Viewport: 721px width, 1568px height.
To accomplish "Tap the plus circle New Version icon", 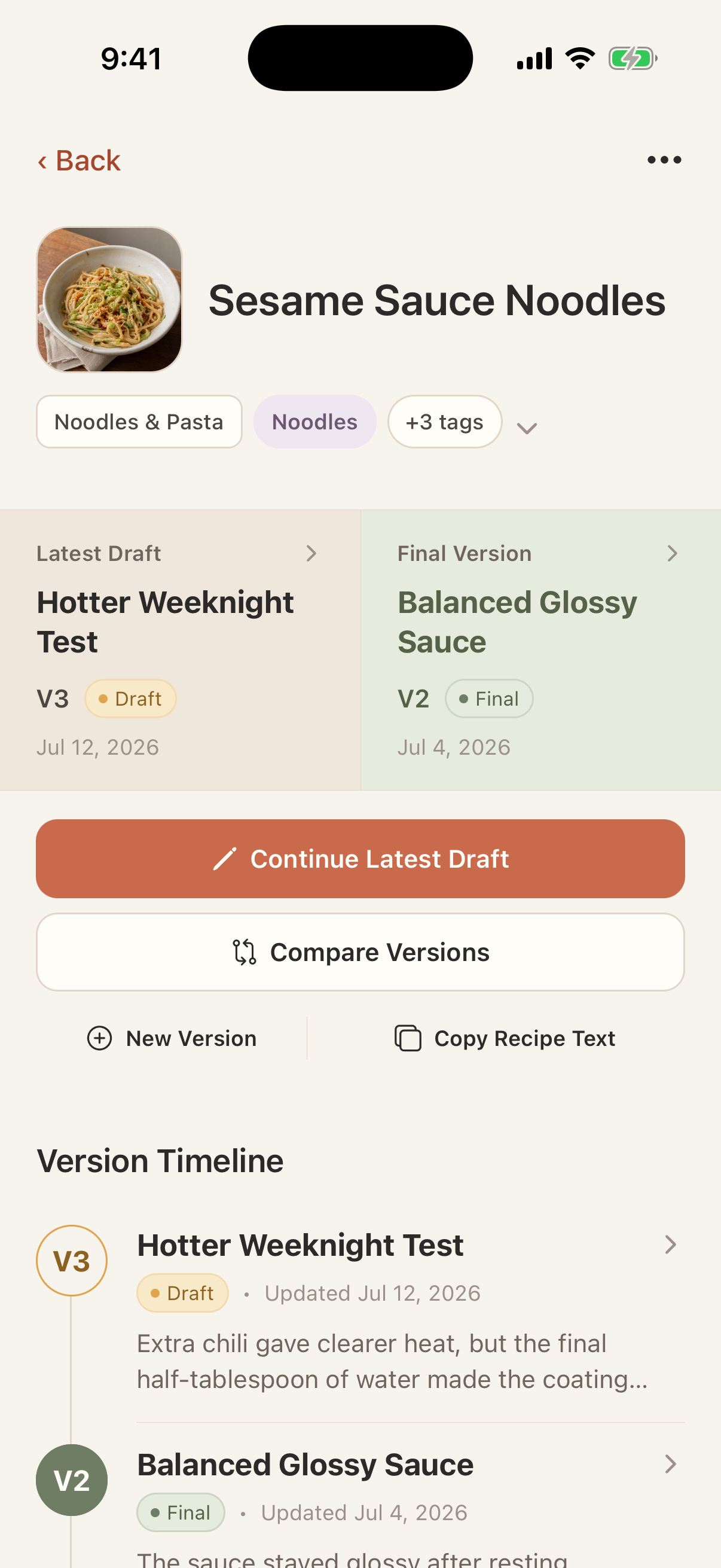I will click(100, 1038).
